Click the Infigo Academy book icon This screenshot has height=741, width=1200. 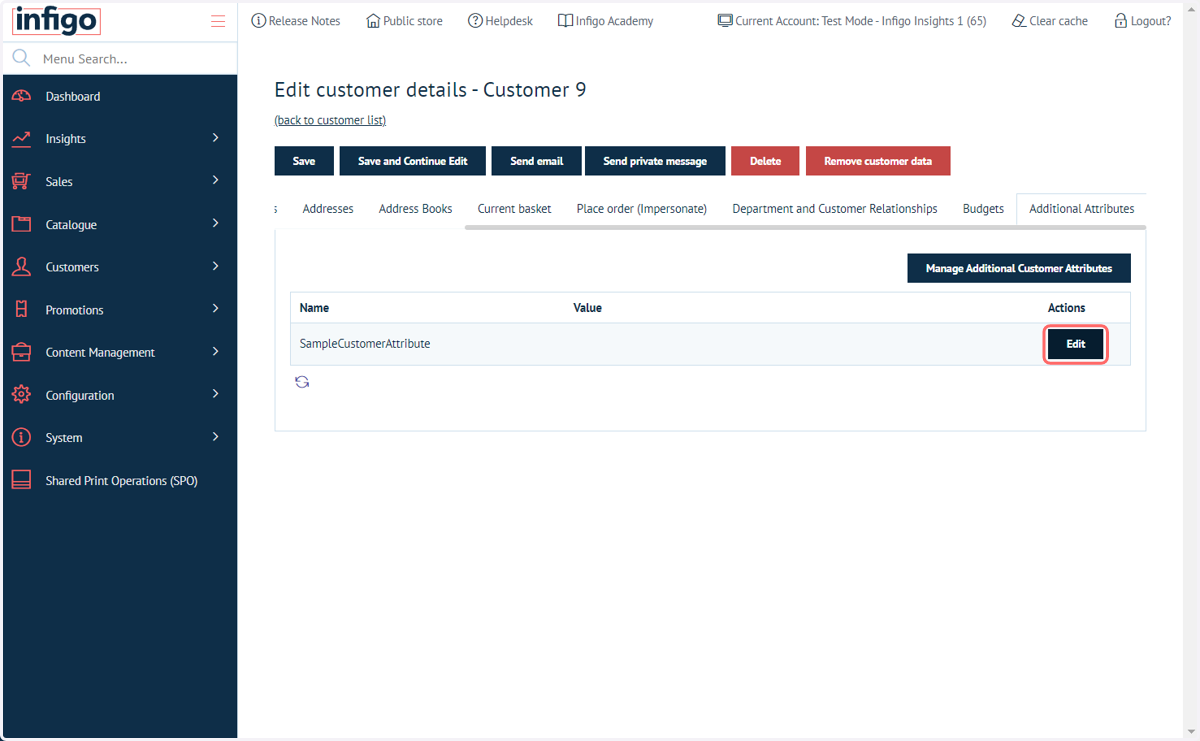coord(565,21)
